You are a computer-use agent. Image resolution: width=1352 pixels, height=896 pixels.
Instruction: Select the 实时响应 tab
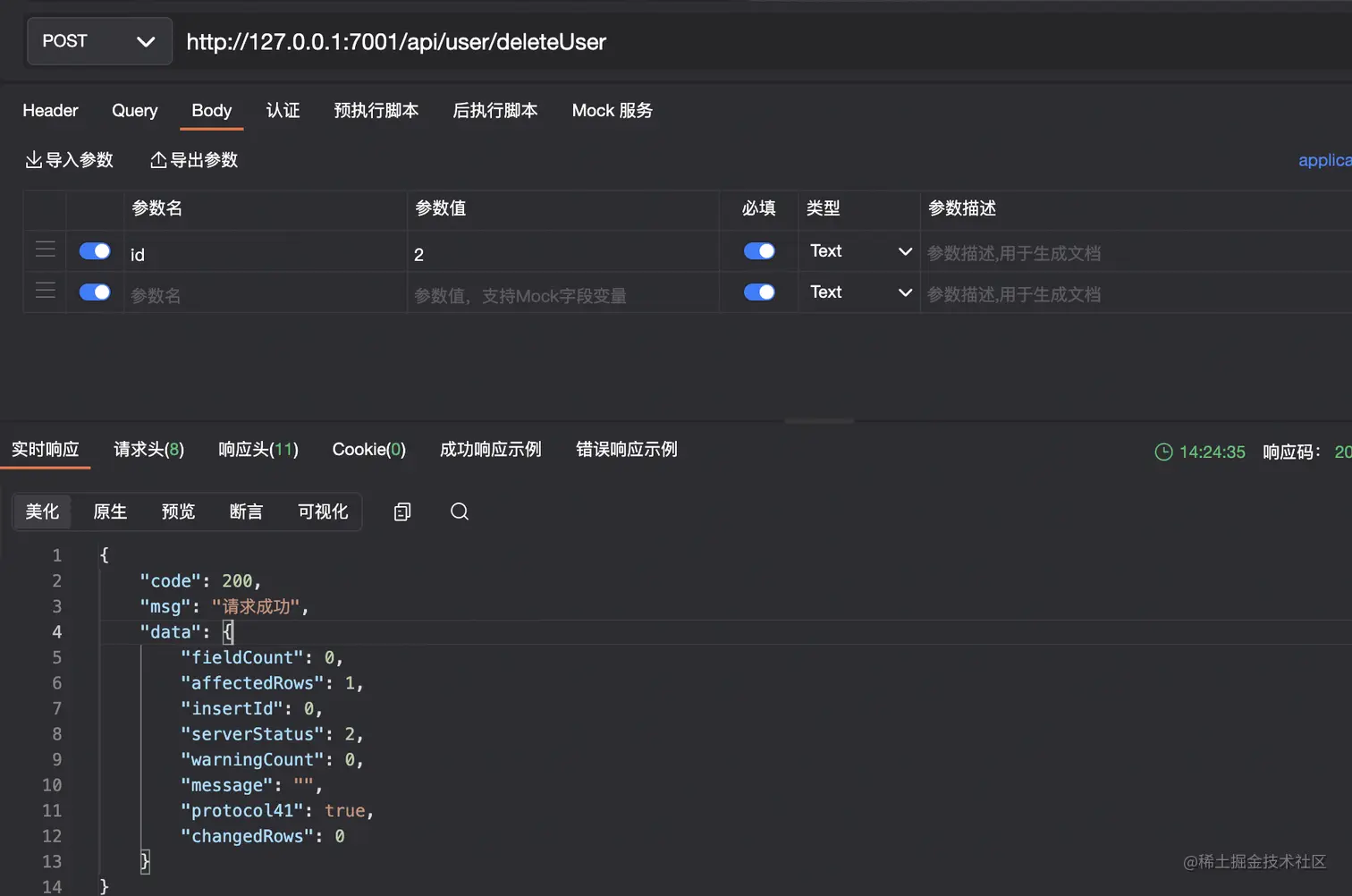tap(46, 450)
